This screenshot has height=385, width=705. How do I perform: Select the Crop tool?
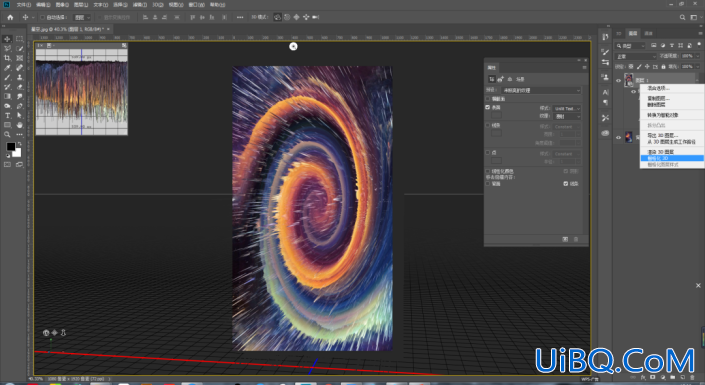coord(7,58)
